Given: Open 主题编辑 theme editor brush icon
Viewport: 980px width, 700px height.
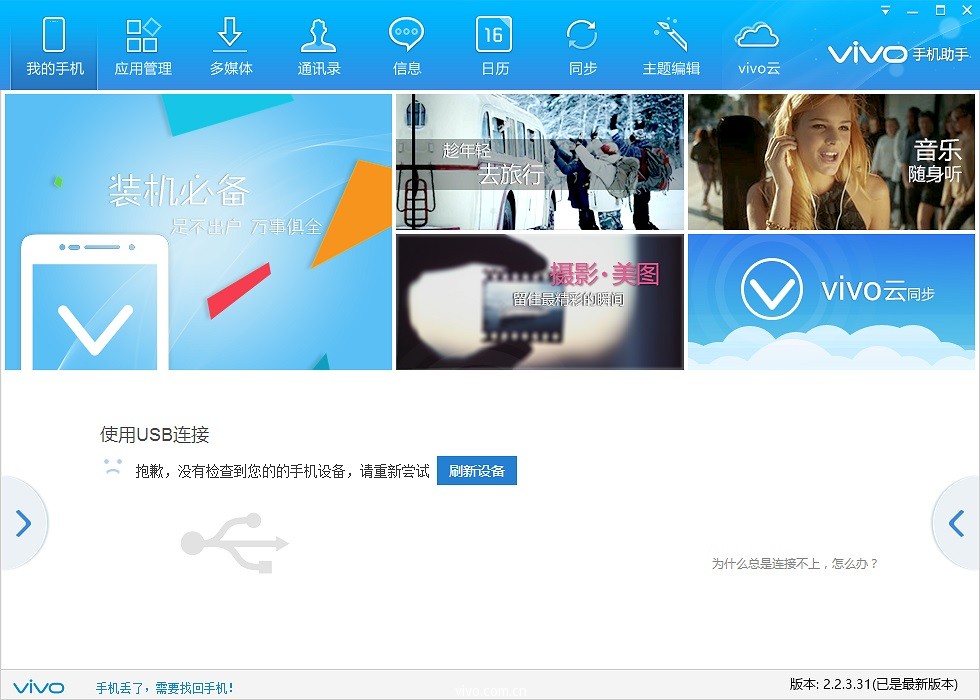Looking at the screenshot, I should [671, 47].
